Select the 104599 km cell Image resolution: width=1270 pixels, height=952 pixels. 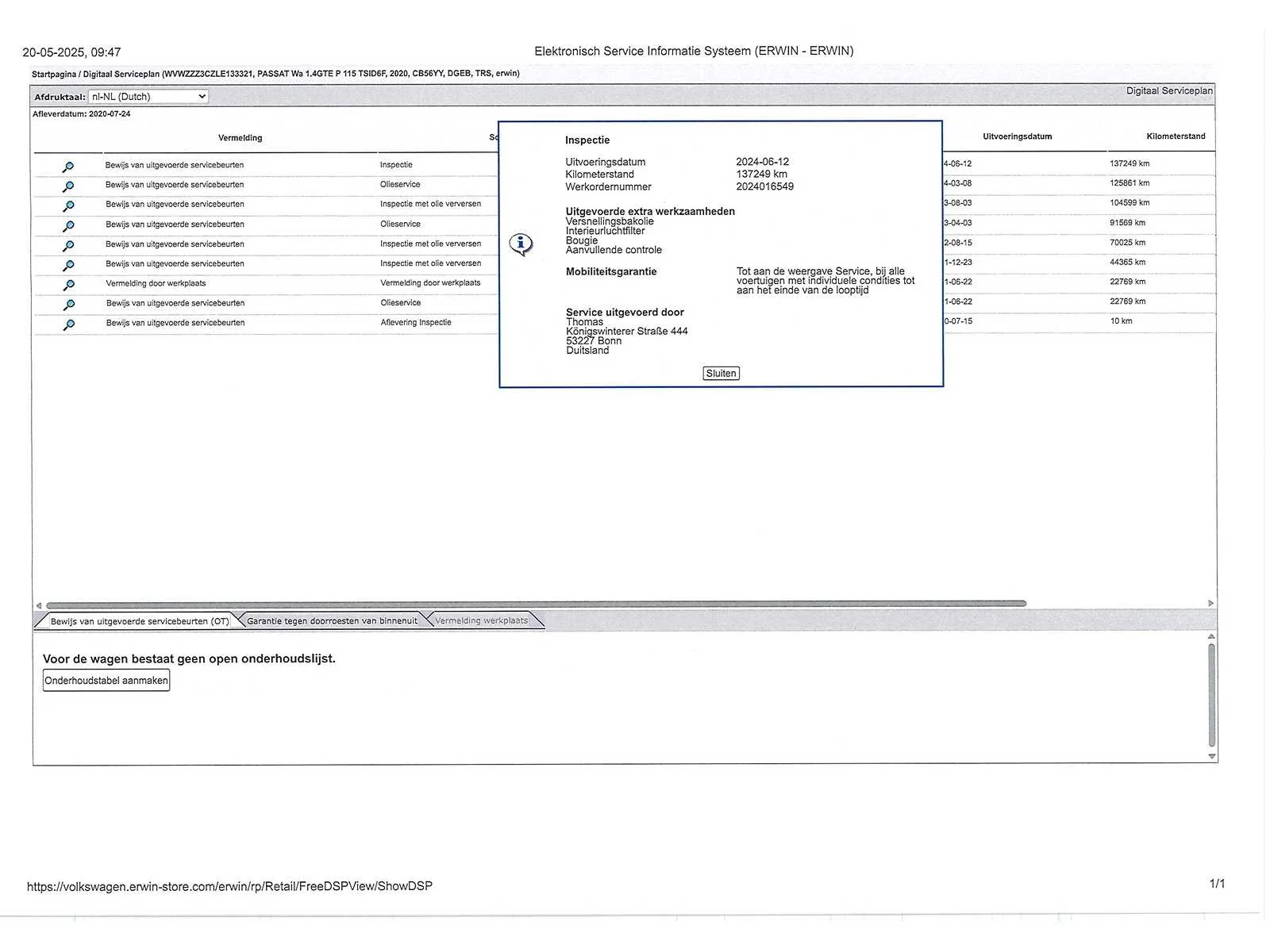click(1130, 203)
